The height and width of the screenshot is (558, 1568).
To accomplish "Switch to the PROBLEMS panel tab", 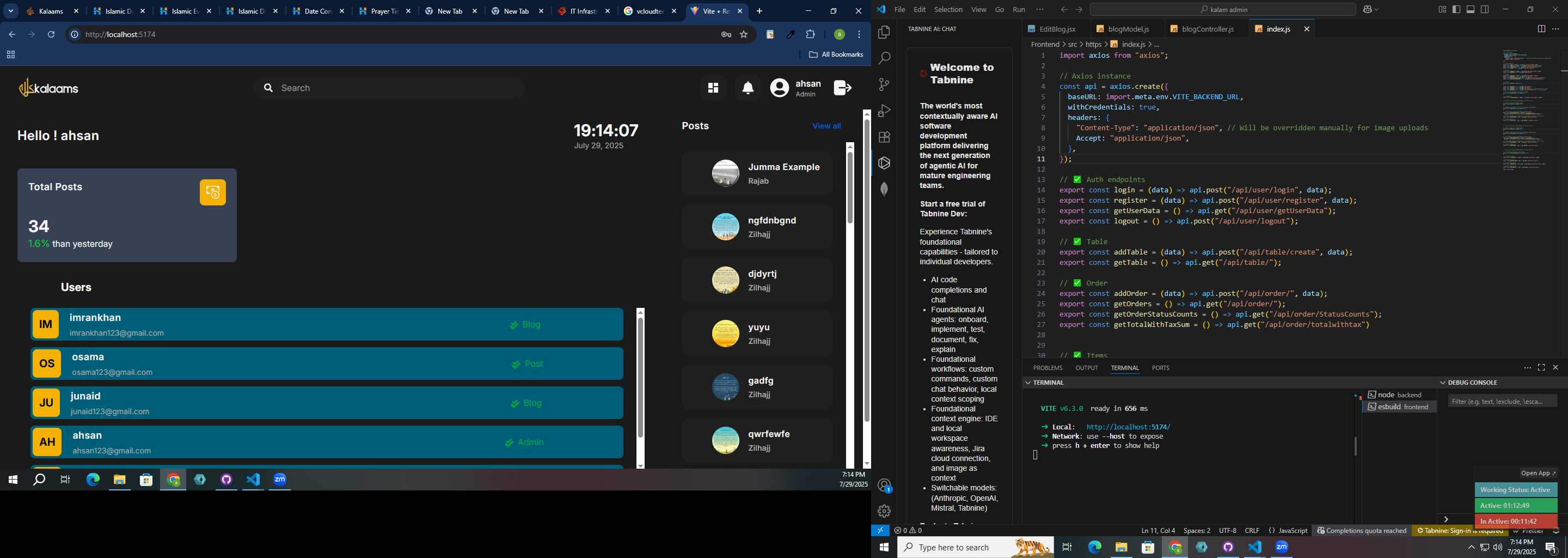I will (1048, 368).
